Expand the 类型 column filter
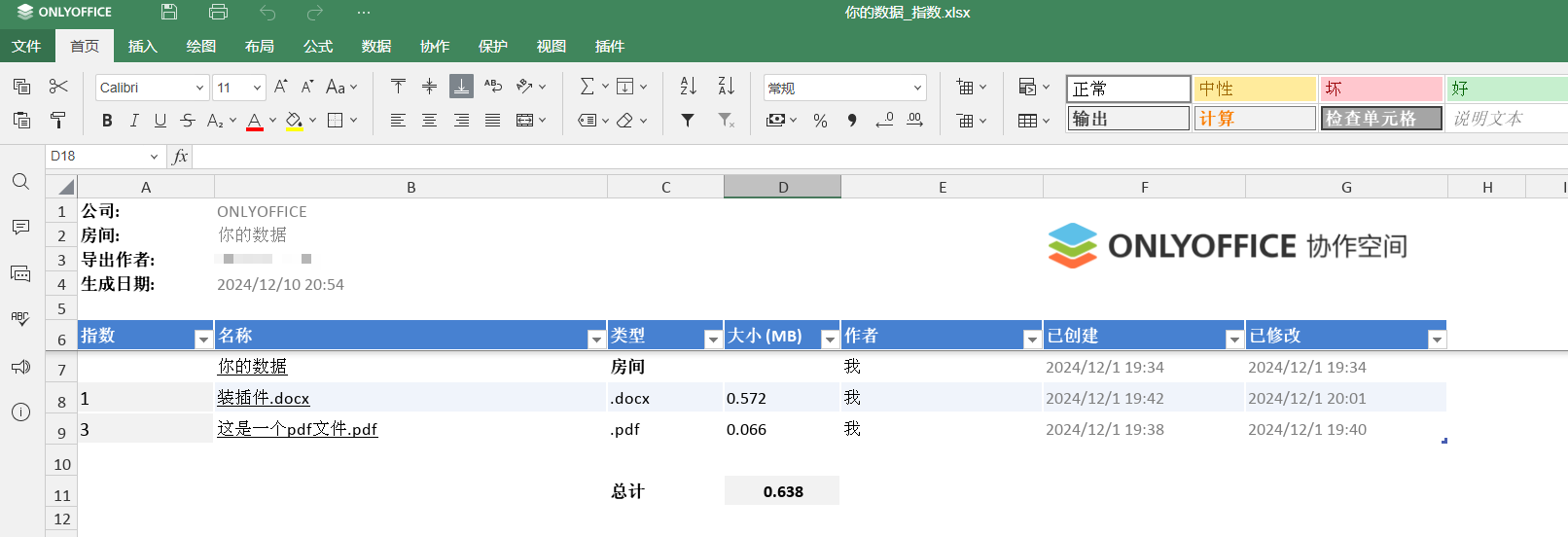This screenshot has height=537, width=1568. click(713, 339)
